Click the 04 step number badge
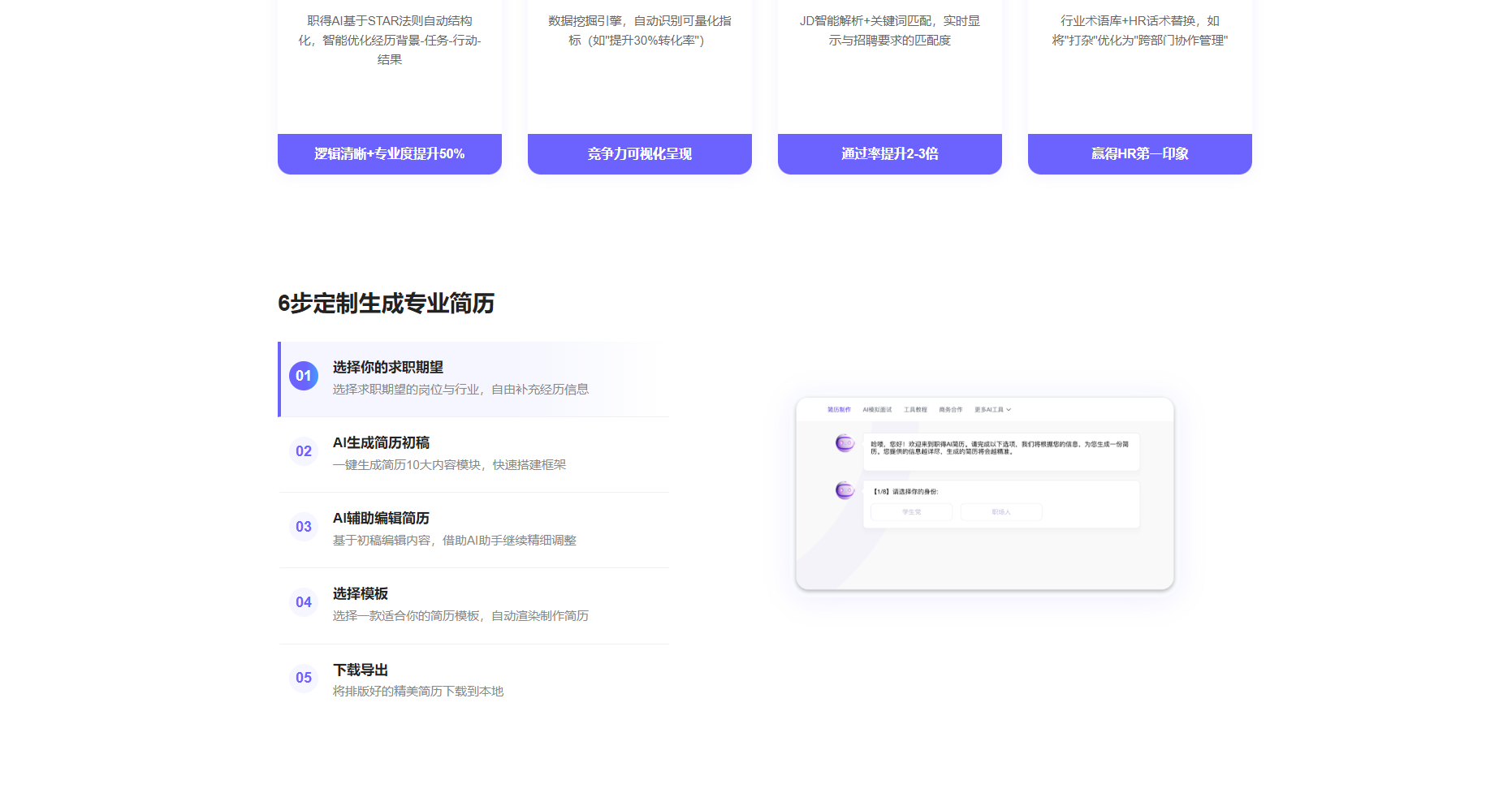 (x=303, y=602)
